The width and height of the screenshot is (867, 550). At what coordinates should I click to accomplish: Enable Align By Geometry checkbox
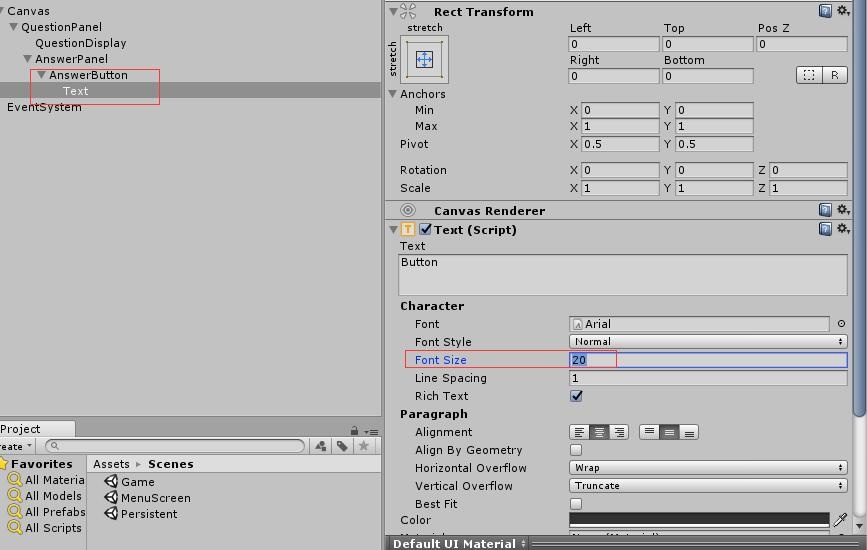tap(576, 450)
